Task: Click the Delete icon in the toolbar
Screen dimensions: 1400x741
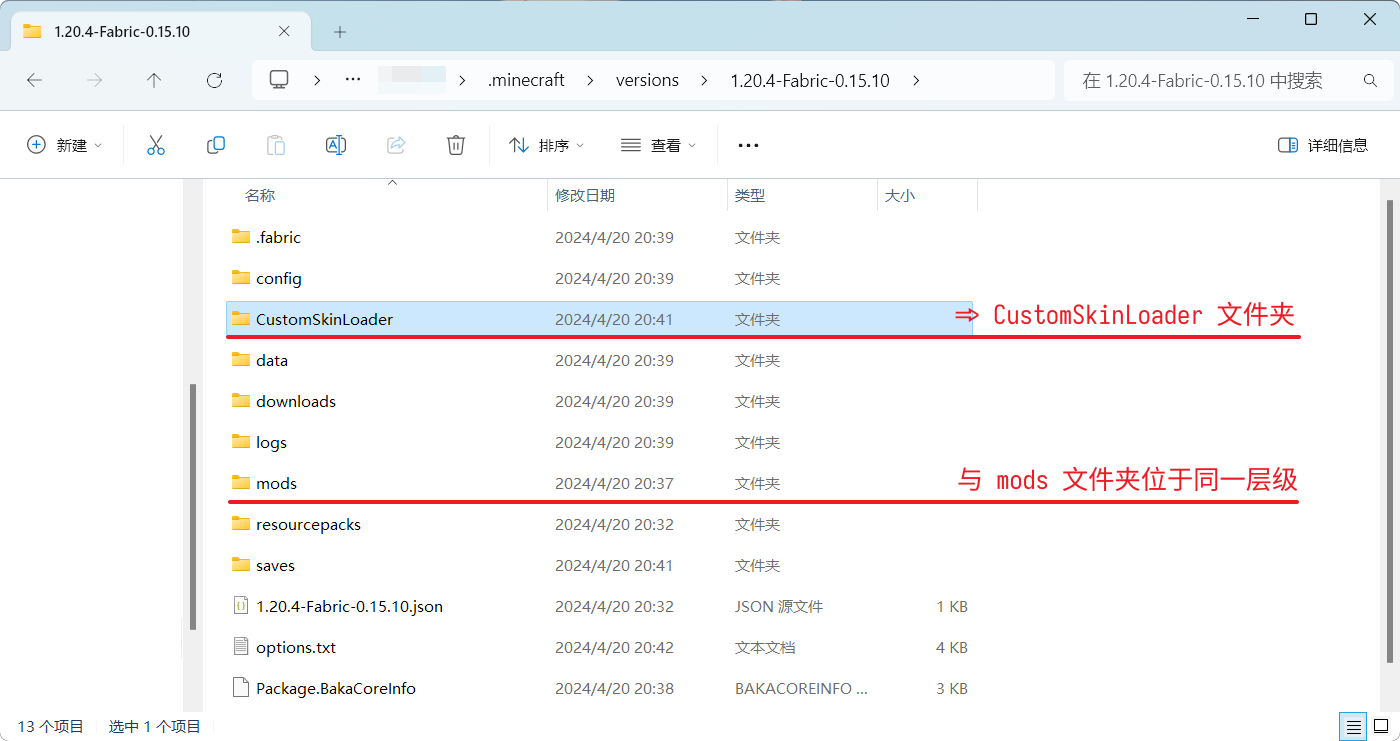Action: click(456, 144)
